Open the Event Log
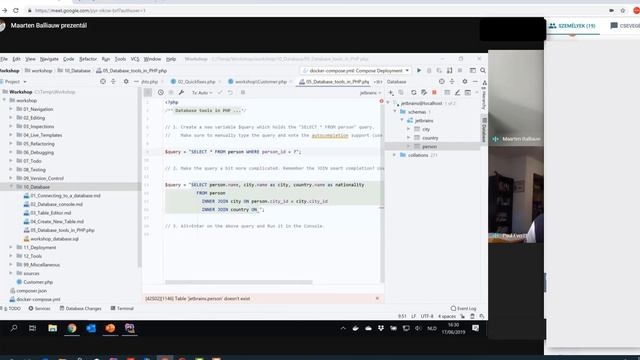This screenshot has width=640, height=360. pyautogui.click(x=464, y=309)
